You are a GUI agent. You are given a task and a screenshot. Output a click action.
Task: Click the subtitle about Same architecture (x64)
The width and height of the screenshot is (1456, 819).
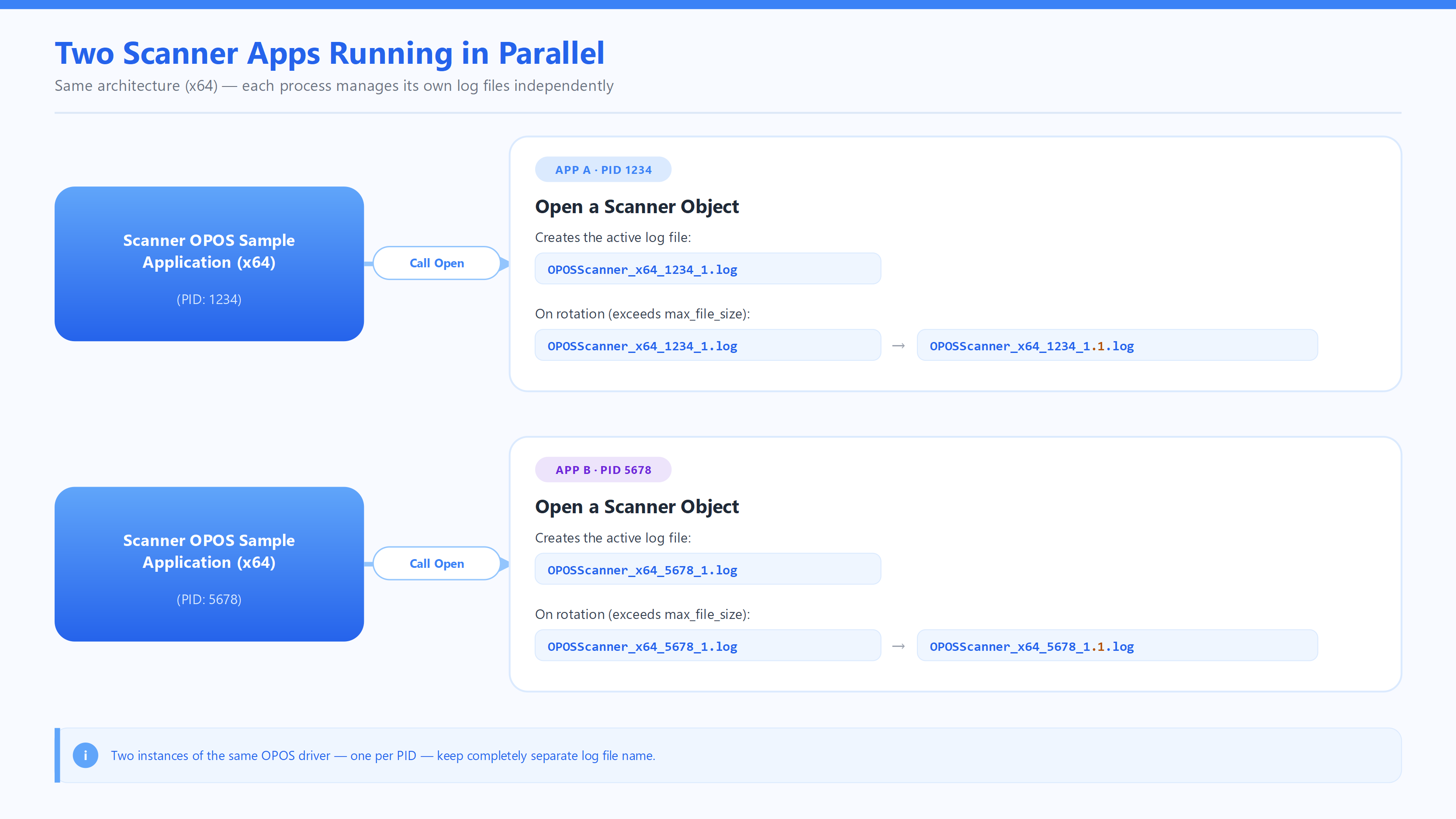pos(334,86)
